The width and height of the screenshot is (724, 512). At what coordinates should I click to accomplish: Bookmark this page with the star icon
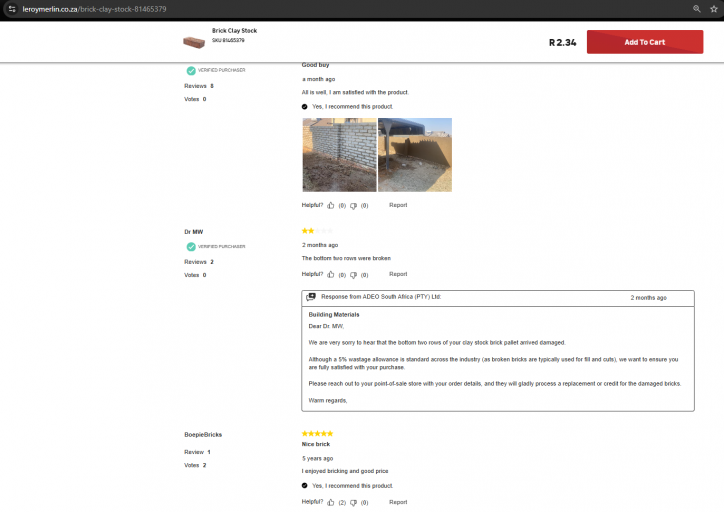tap(713, 9)
